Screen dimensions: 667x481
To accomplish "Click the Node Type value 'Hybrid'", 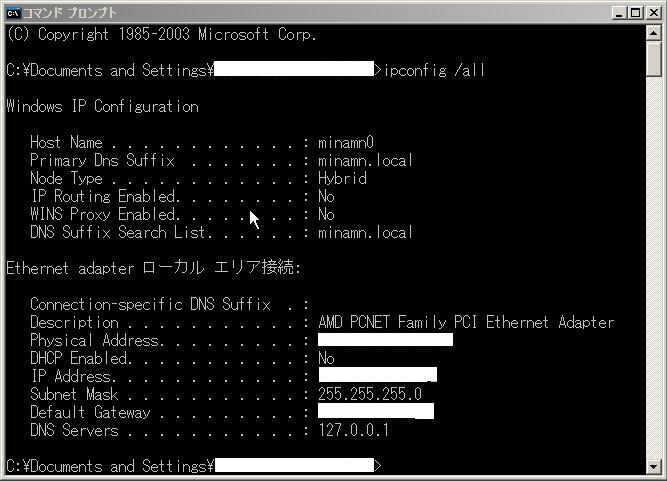I will pos(342,178).
